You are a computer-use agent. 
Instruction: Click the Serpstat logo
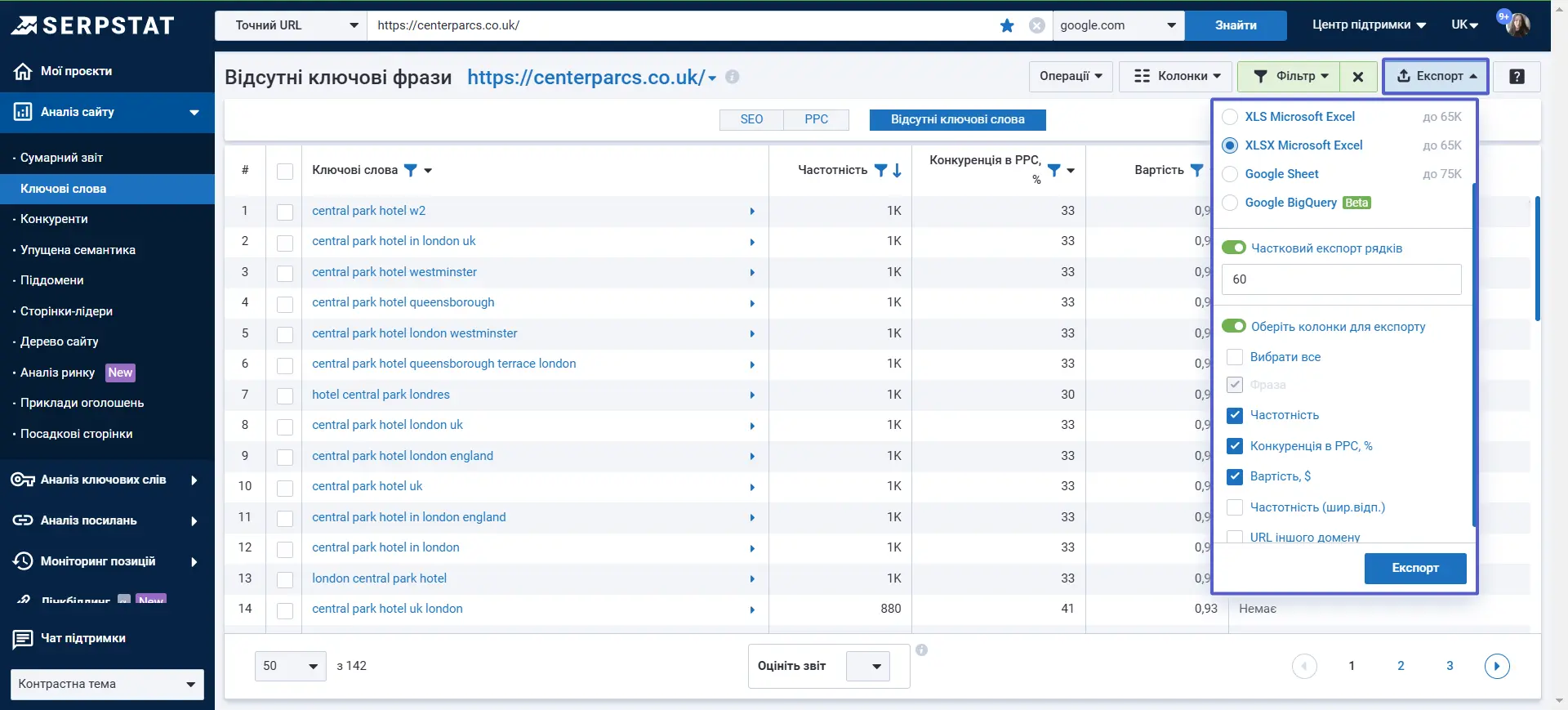coord(92,25)
